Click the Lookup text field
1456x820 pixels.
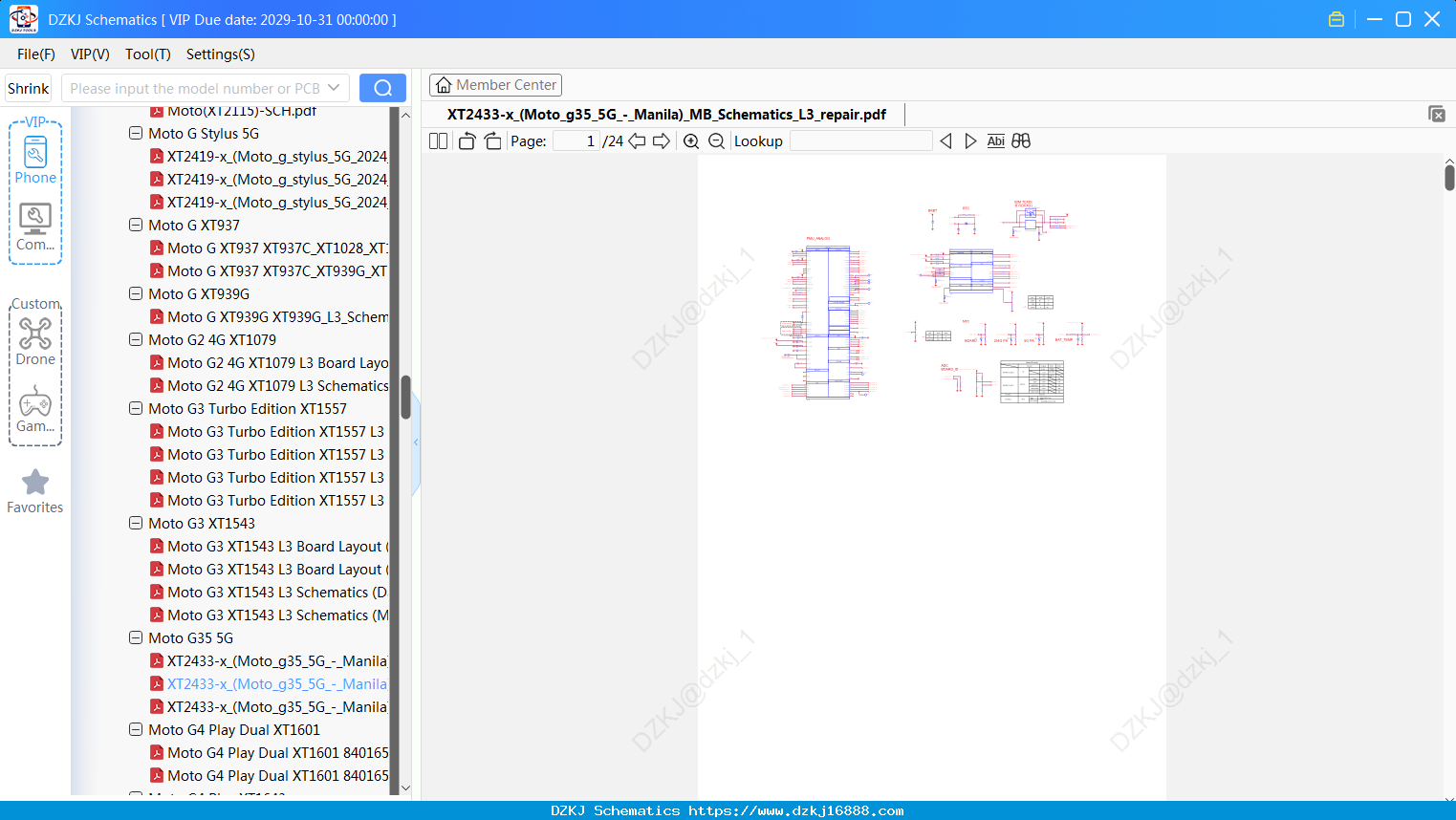[x=860, y=141]
